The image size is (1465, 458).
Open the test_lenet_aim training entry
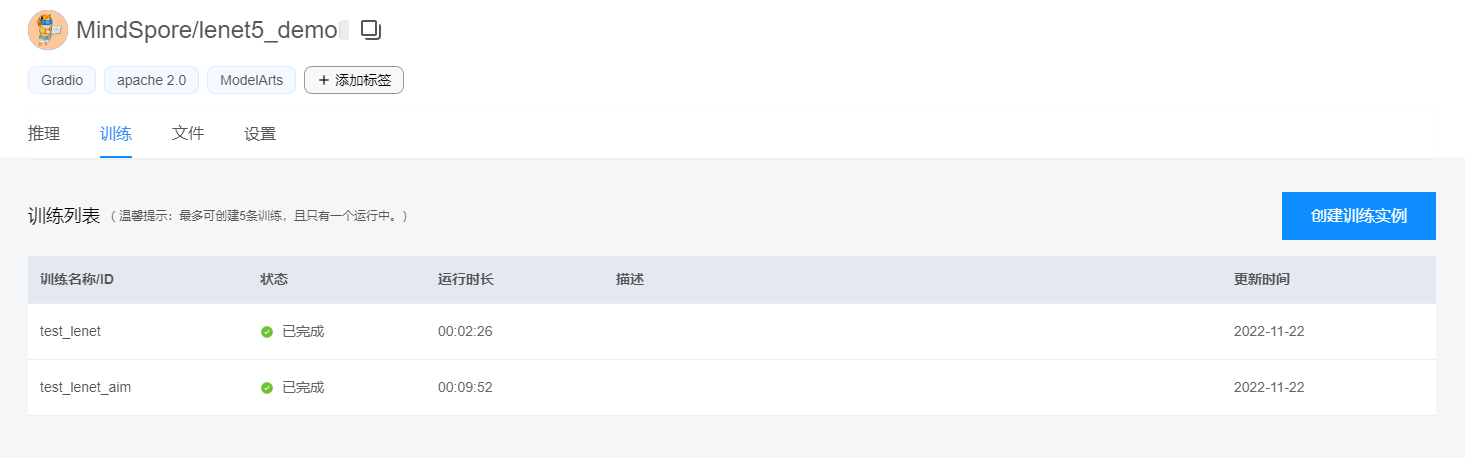click(x=85, y=388)
